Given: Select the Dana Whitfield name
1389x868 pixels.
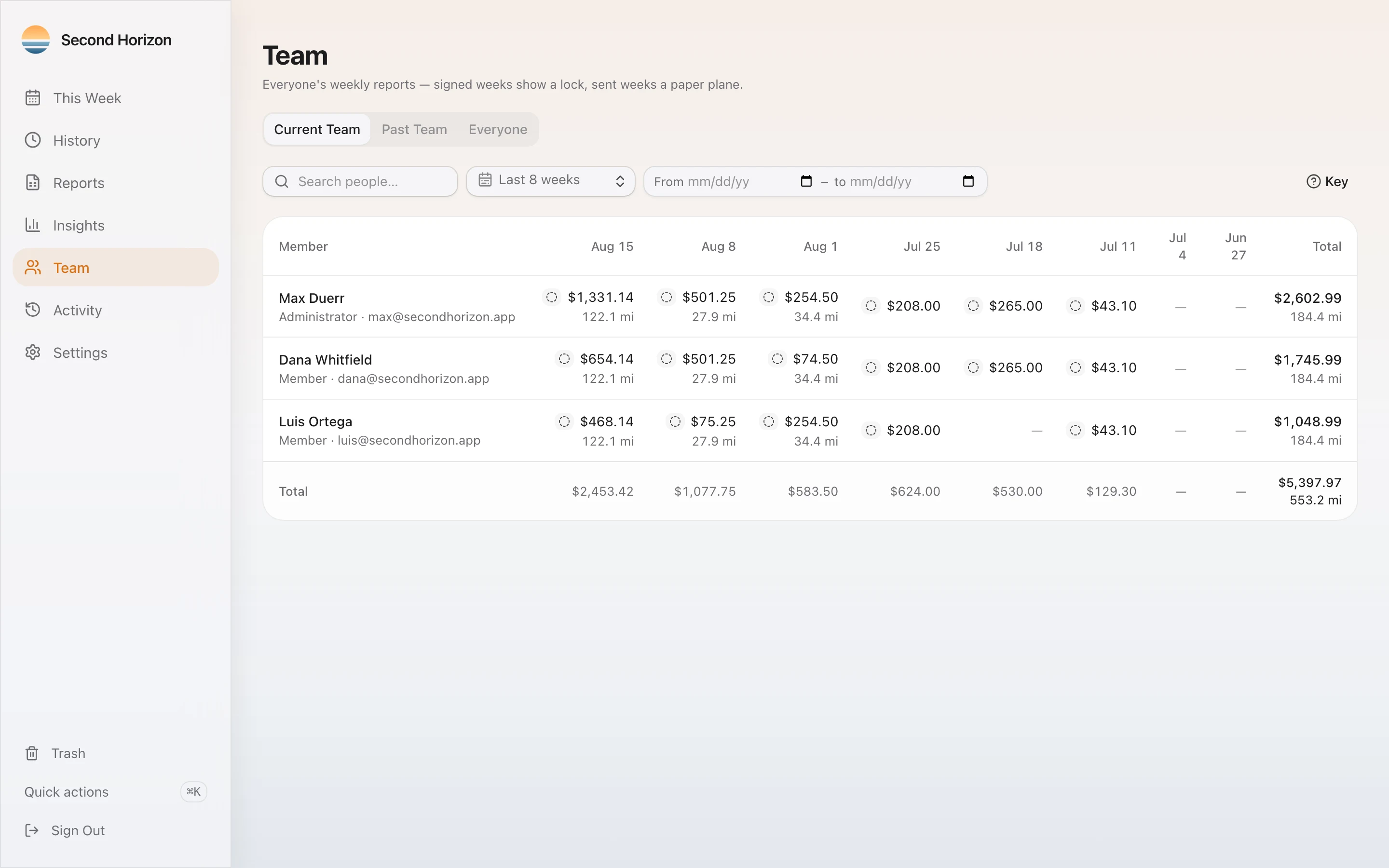Looking at the screenshot, I should [x=326, y=359].
